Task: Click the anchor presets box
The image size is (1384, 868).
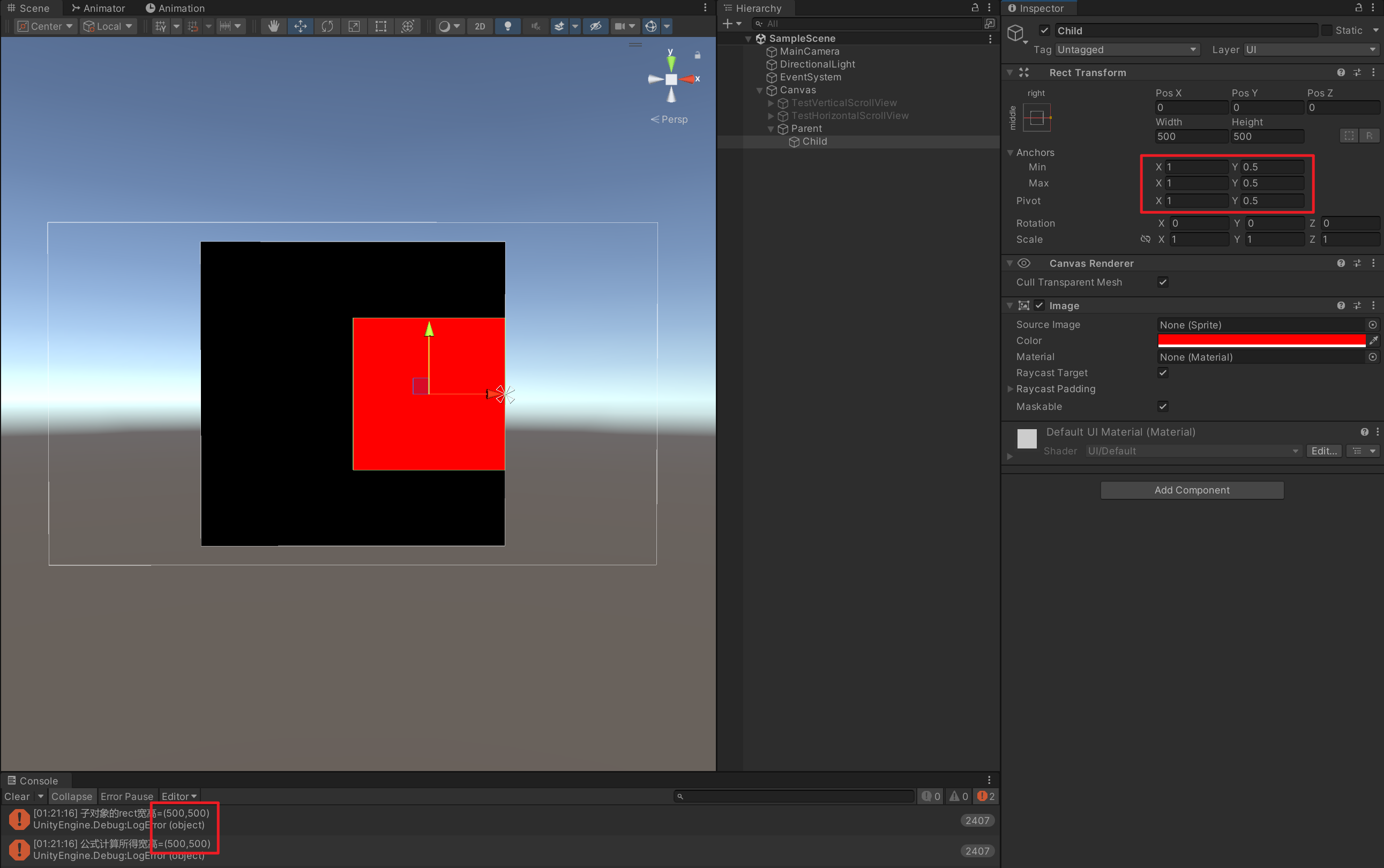Action: pyautogui.click(x=1037, y=118)
